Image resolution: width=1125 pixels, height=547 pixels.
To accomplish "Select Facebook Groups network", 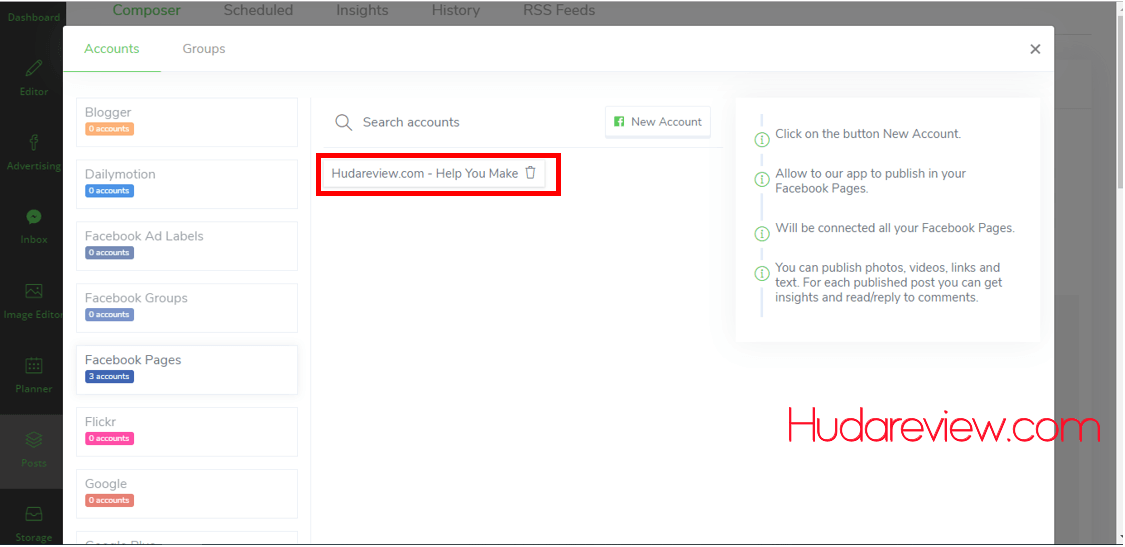I will (x=187, y=307).
